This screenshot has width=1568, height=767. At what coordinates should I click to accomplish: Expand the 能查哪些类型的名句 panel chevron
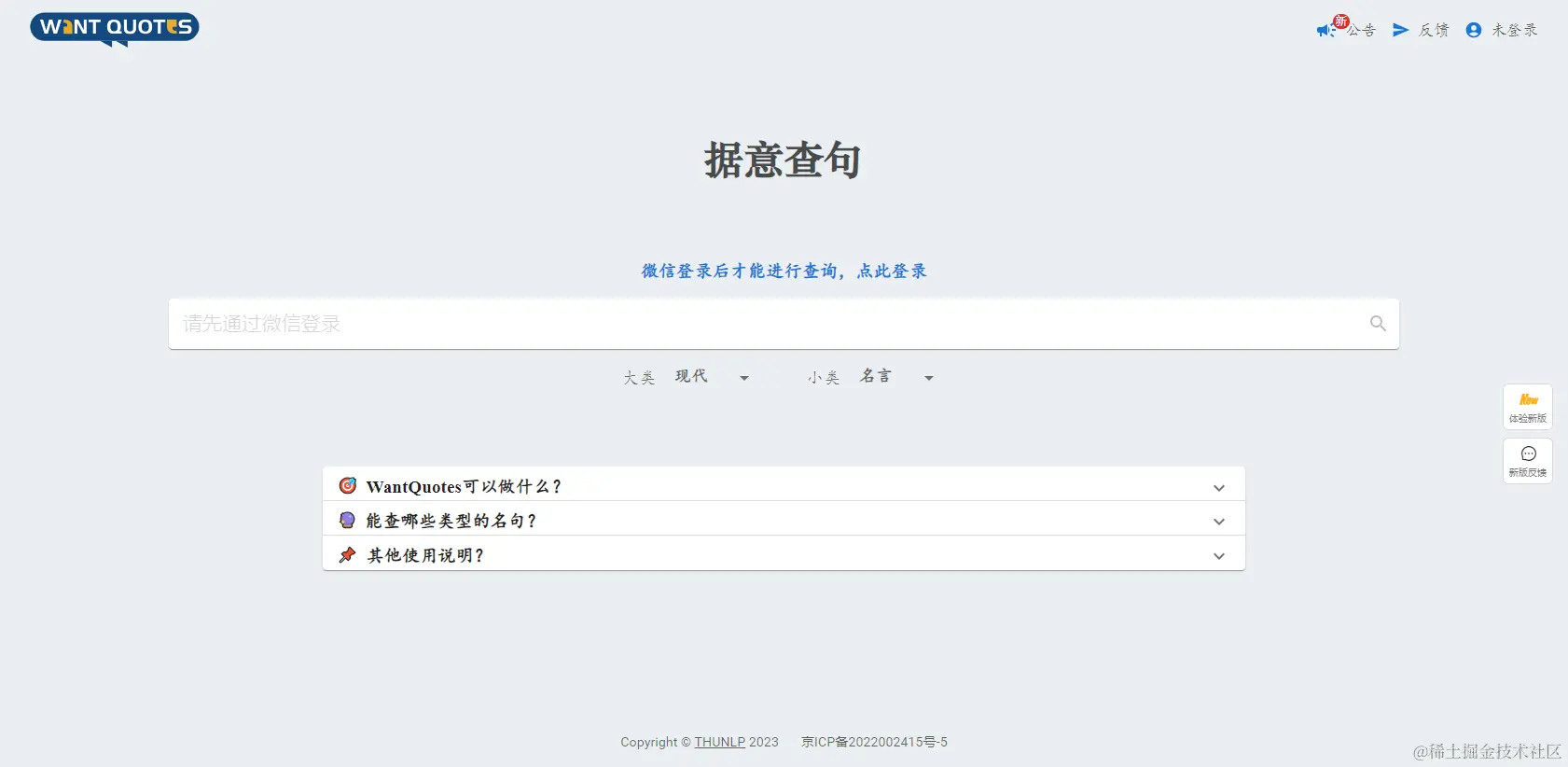pos(1219,522)
